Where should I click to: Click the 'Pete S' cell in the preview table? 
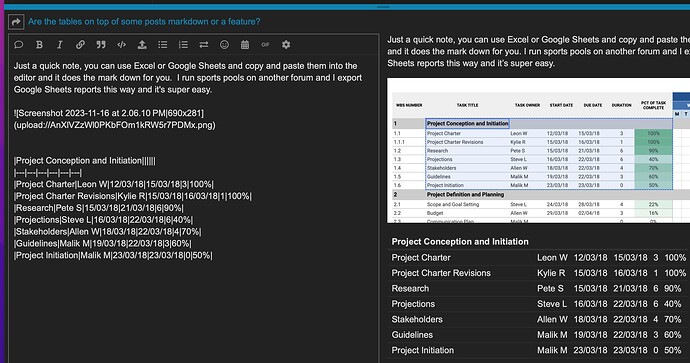point(550,289)
